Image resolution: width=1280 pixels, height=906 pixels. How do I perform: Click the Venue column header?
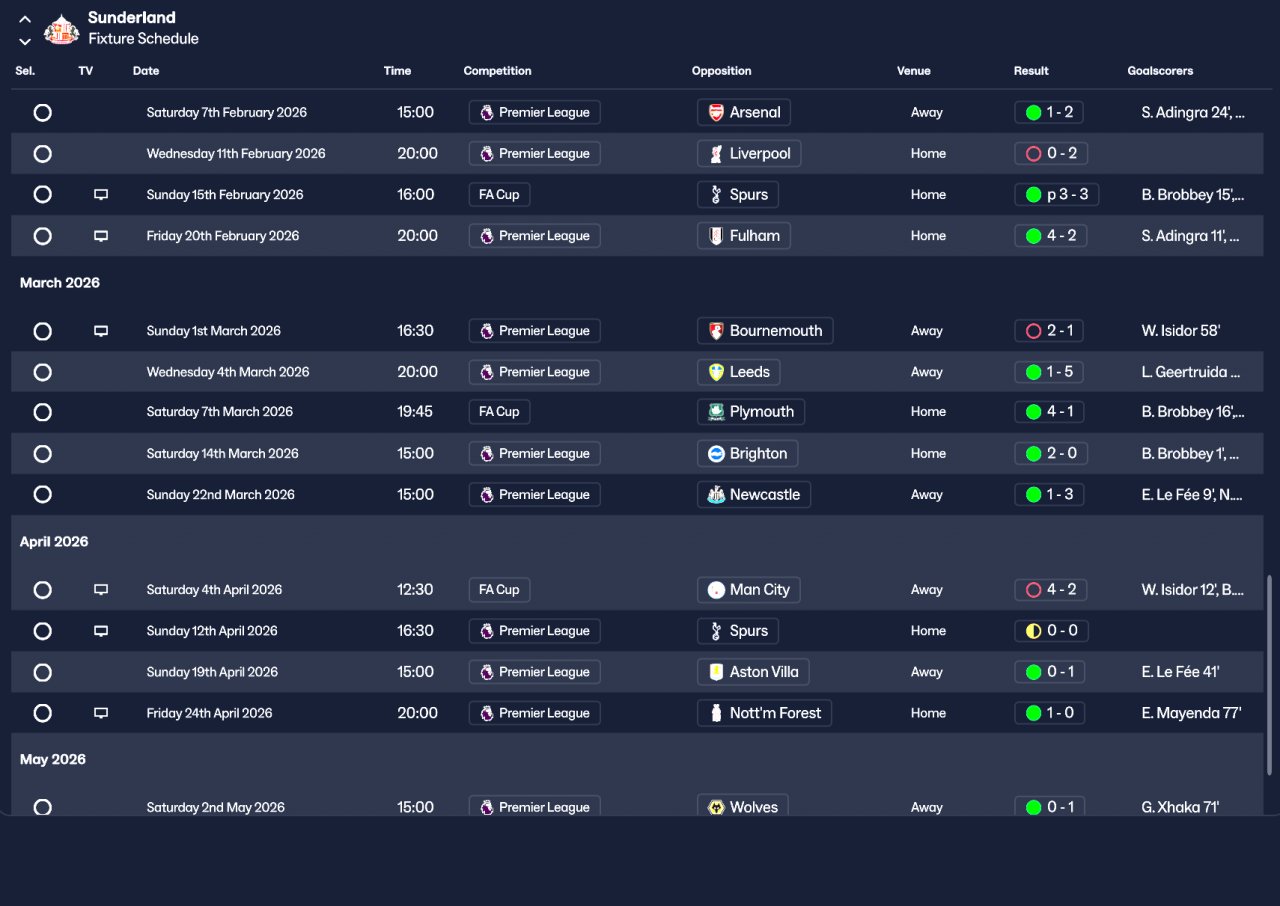click(914, 71)
